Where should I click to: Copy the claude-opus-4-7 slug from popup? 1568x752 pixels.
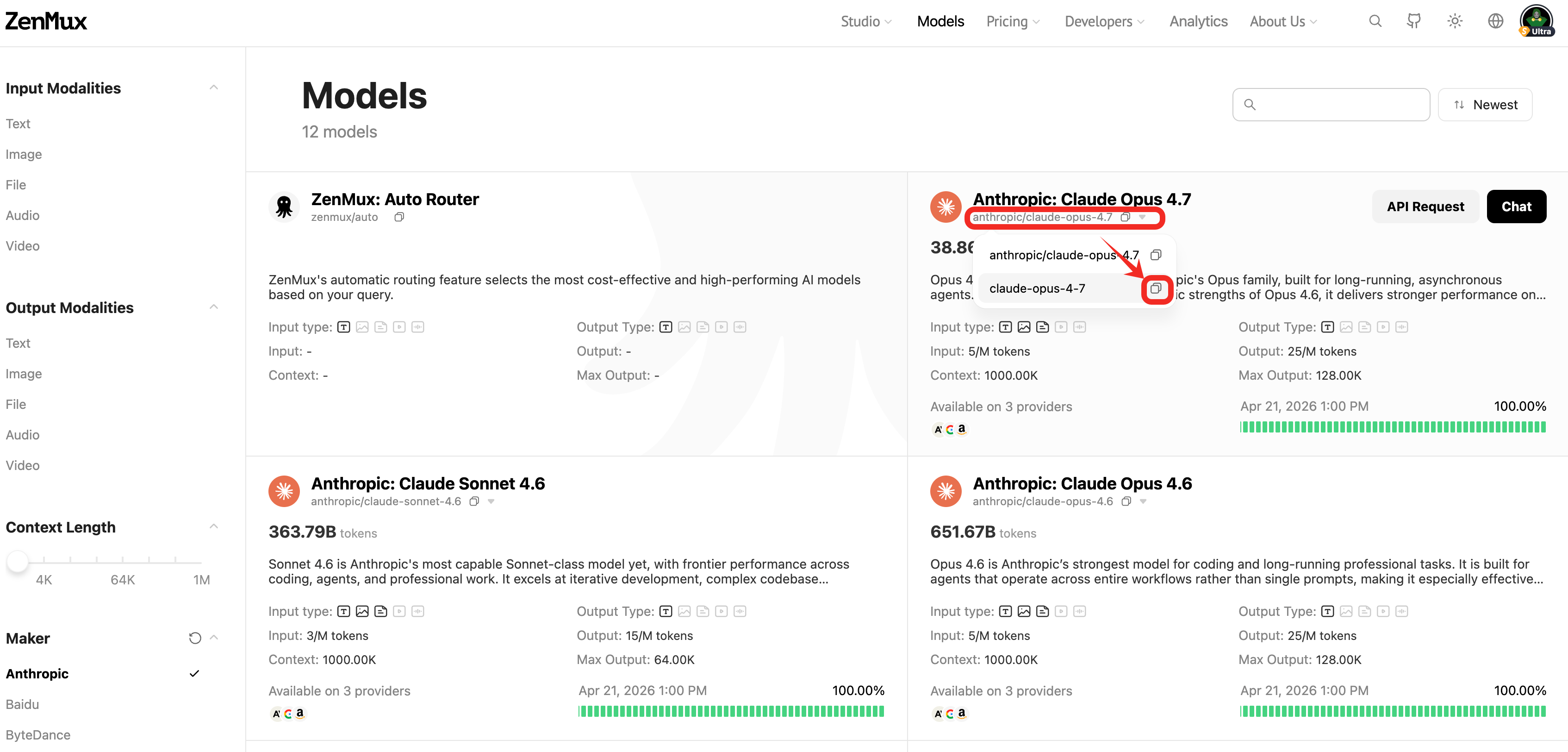[1155, 288]
